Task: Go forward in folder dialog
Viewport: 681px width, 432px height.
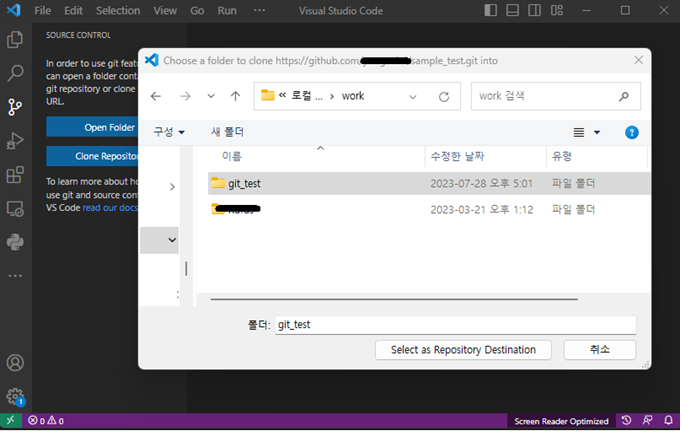Action: tap(185, 96)
